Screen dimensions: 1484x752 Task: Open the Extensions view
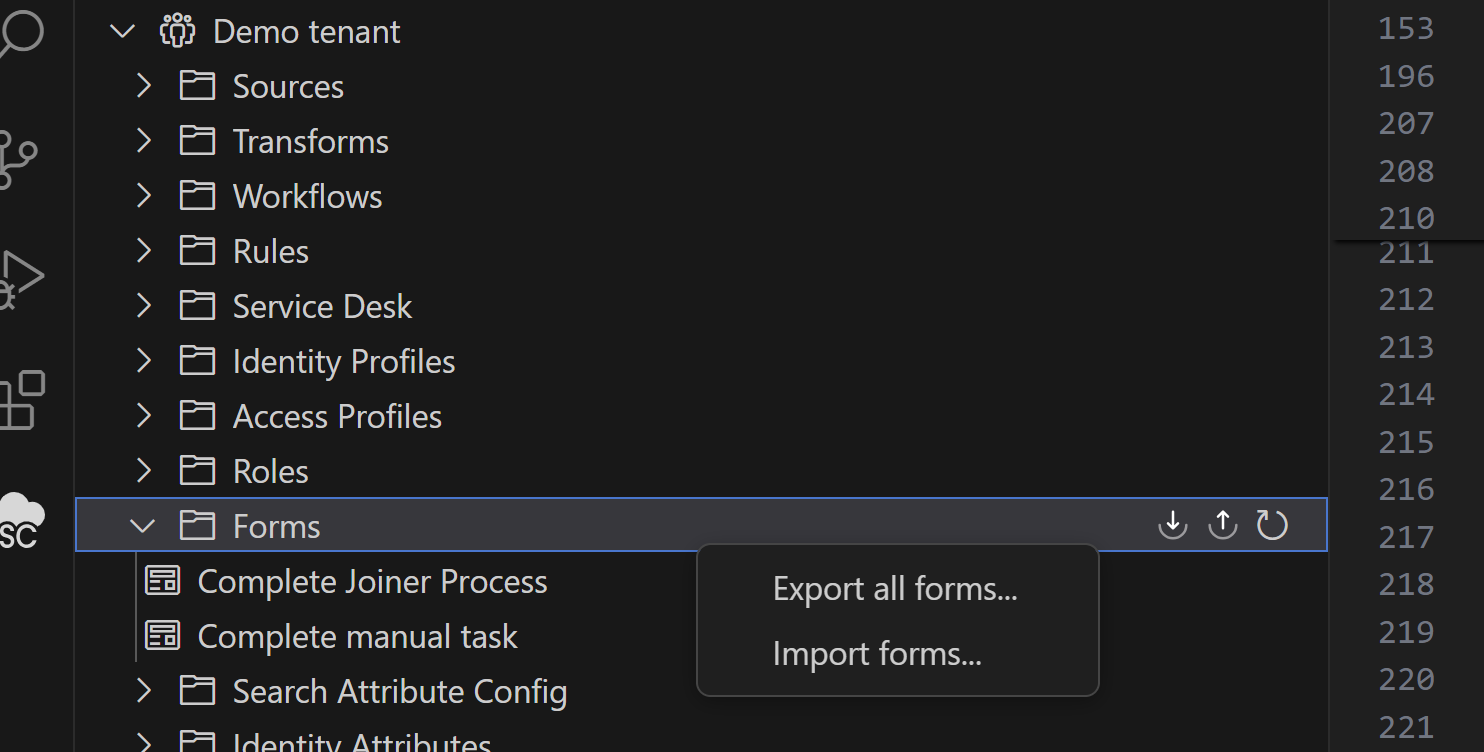pos(22,400)
